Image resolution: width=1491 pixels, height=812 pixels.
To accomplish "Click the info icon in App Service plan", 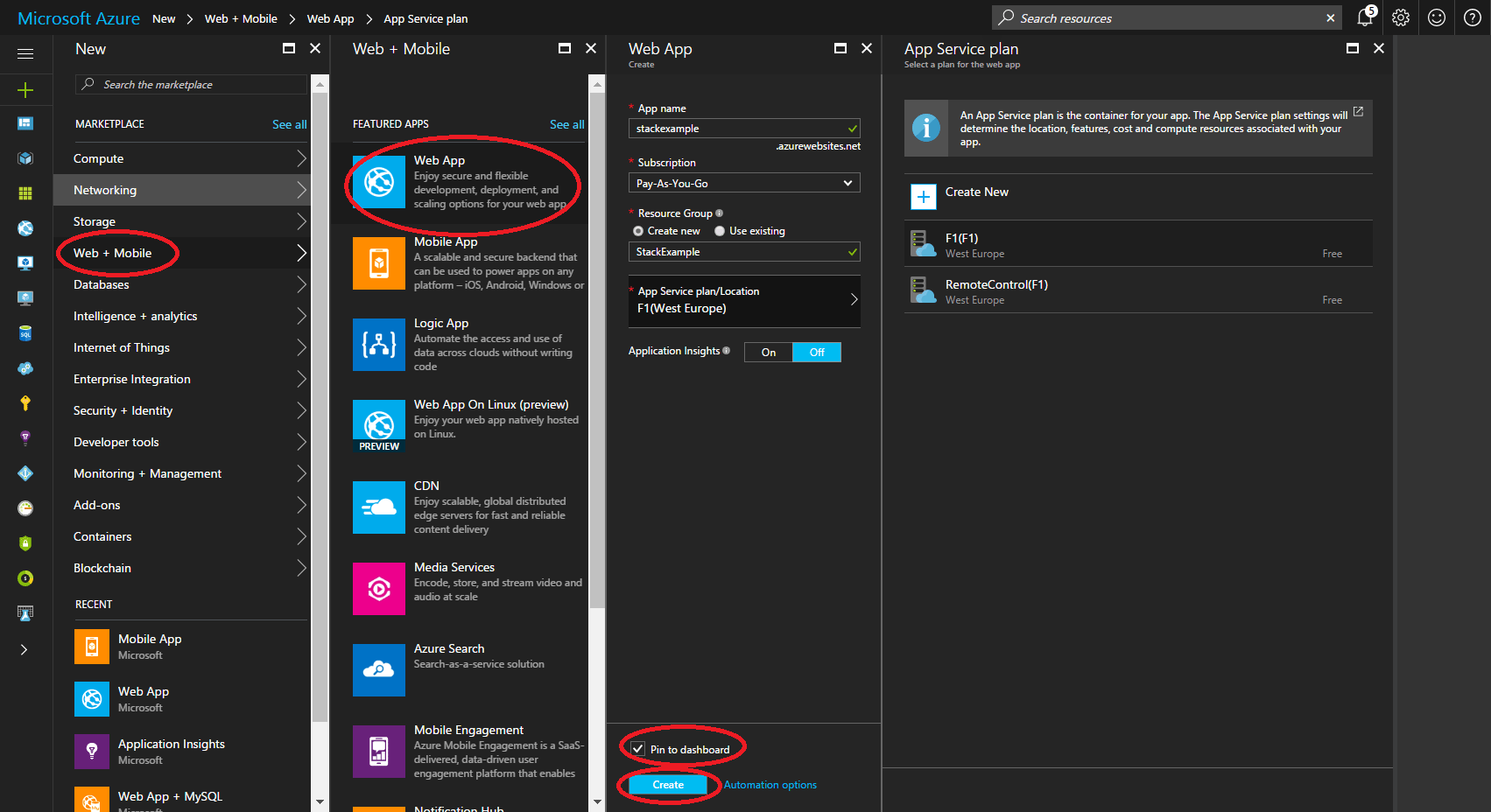I will pos(926,128).
